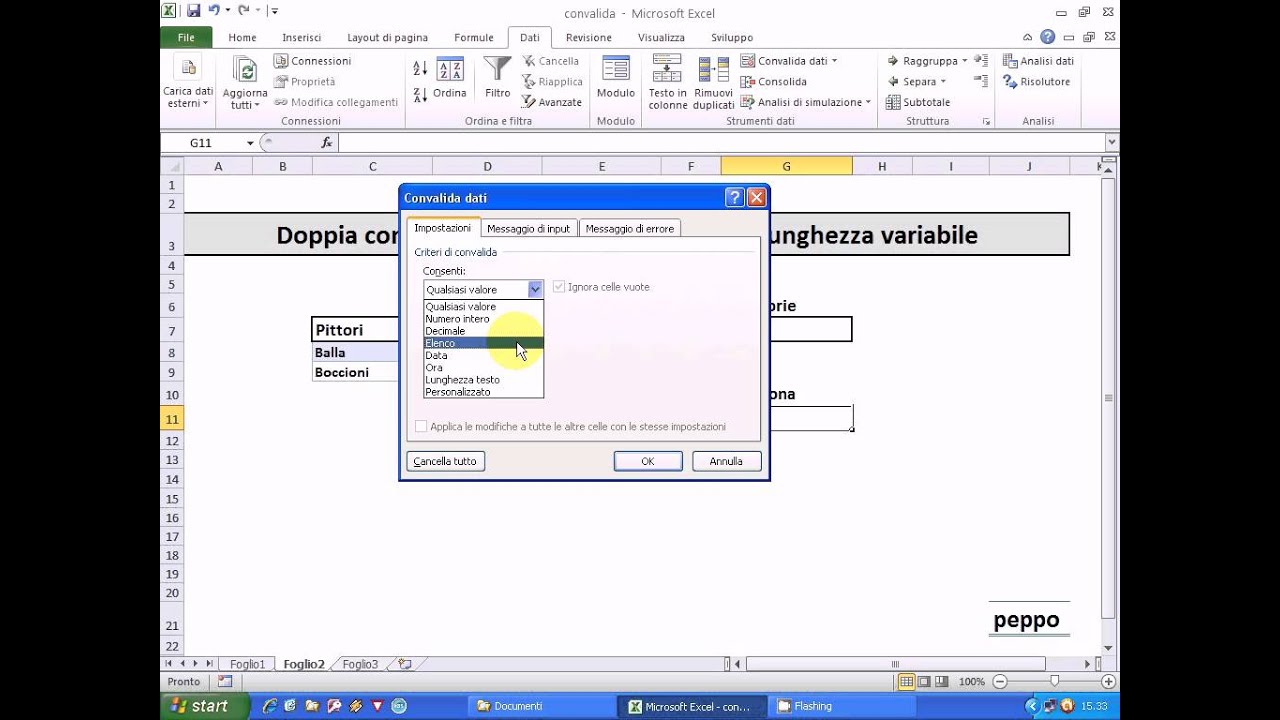Viewport: 1280px width, 720px height.
Task: Click the formula bar input field
Action: 720,143
